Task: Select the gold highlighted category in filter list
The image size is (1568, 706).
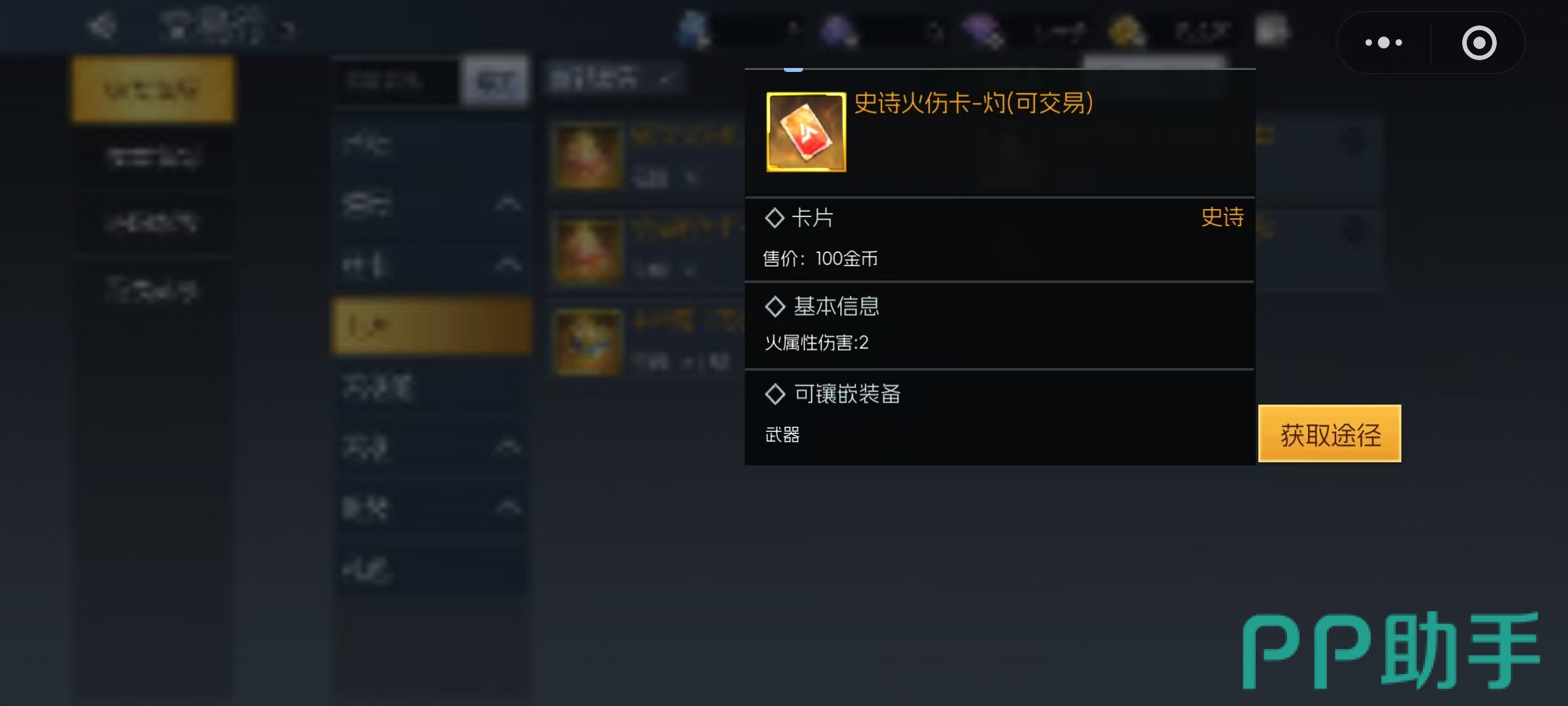Action: point(431,326)
